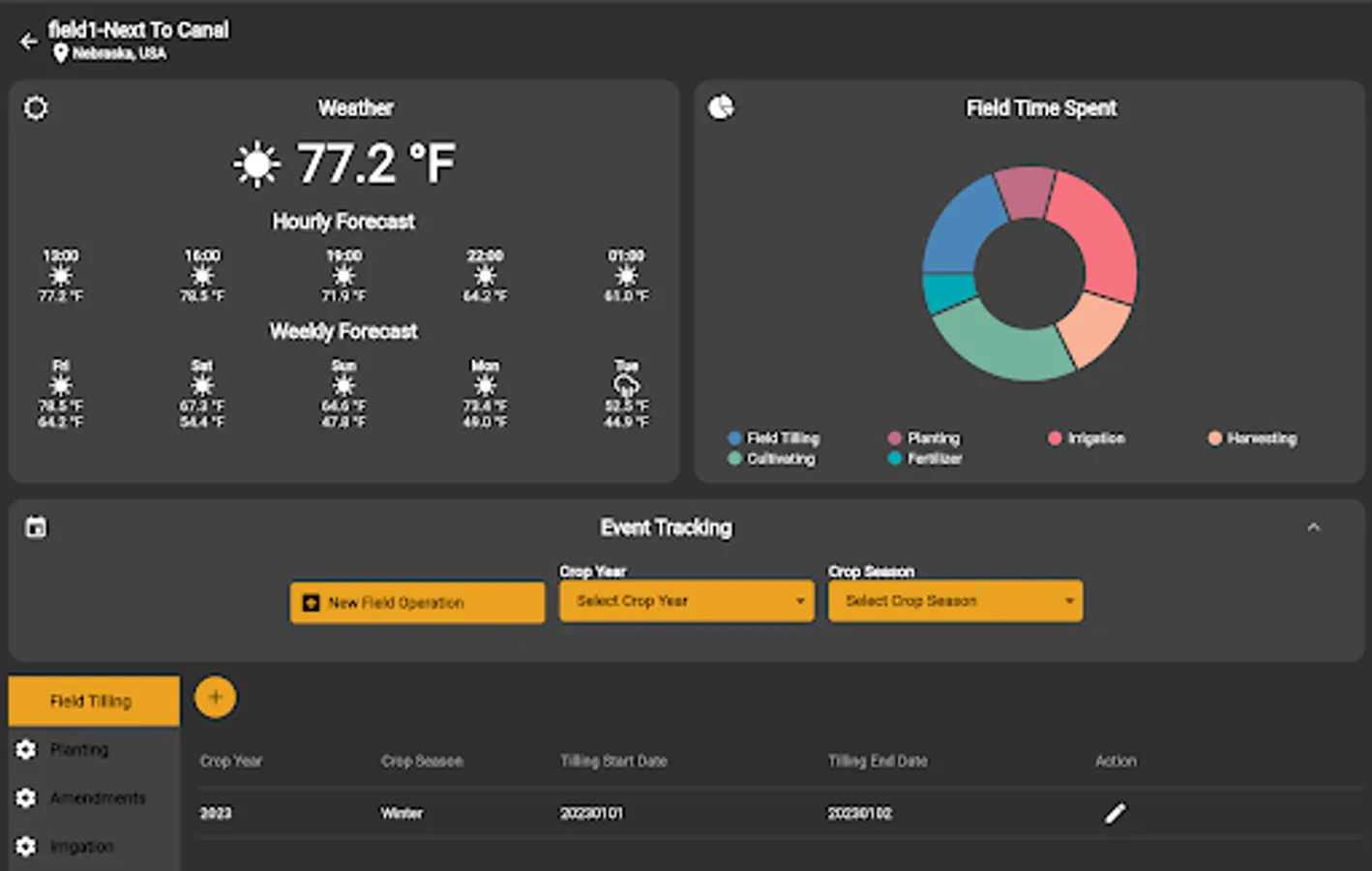Click the 13:00 hourly forecast sun icon
The width and height of the screenshot is (1372, 871).
click(x=60, y=276)
